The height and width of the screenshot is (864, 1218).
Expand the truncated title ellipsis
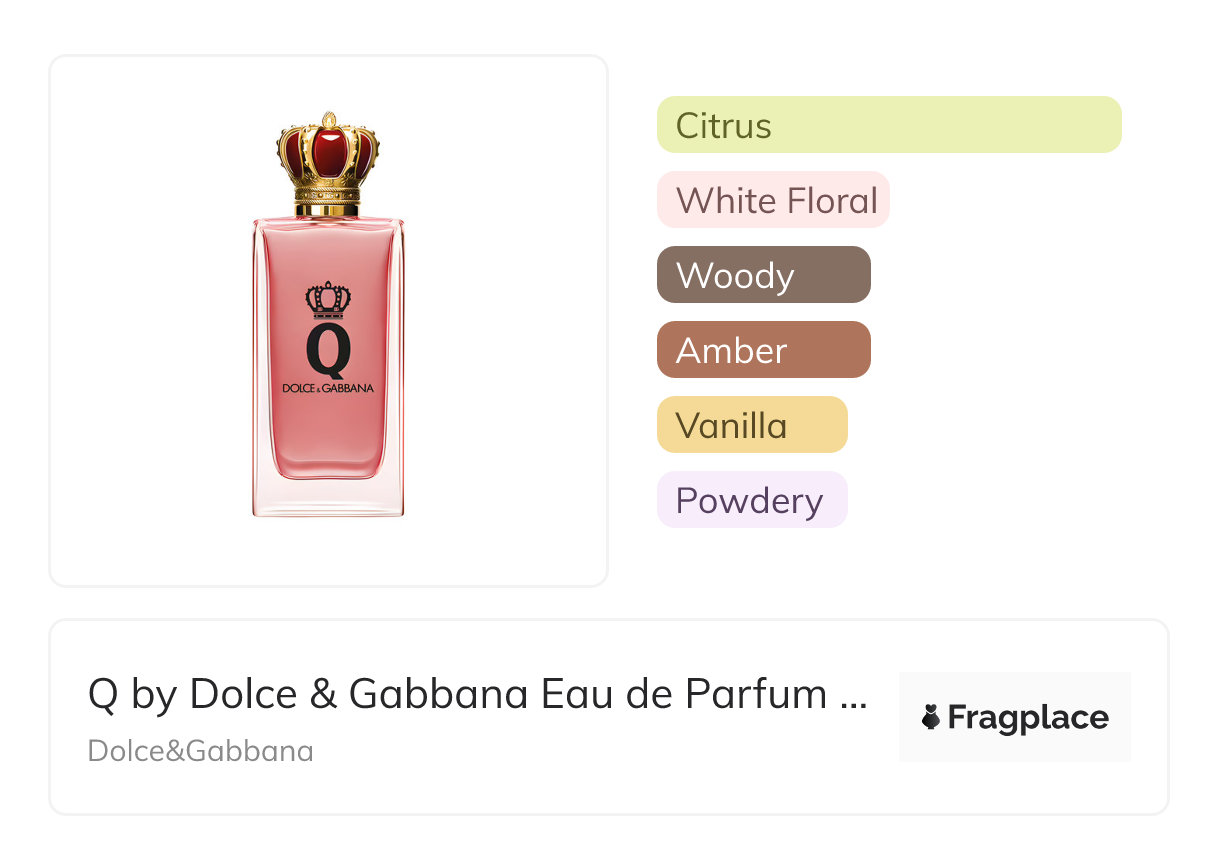click(x=853, y=696)
